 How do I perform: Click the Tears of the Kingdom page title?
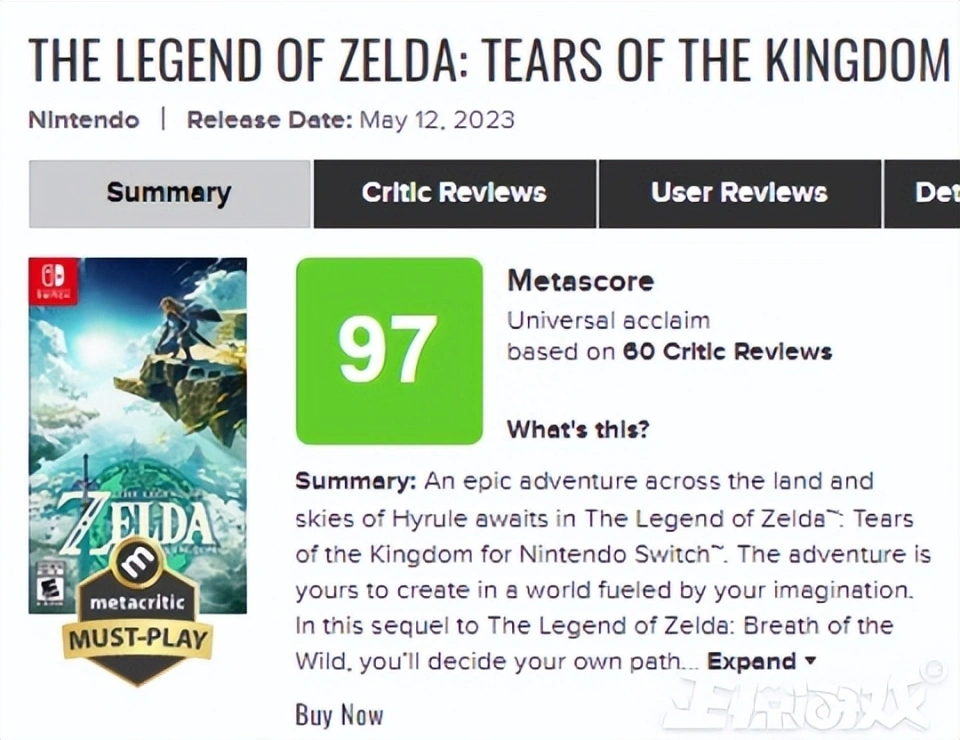pos(488,60)
